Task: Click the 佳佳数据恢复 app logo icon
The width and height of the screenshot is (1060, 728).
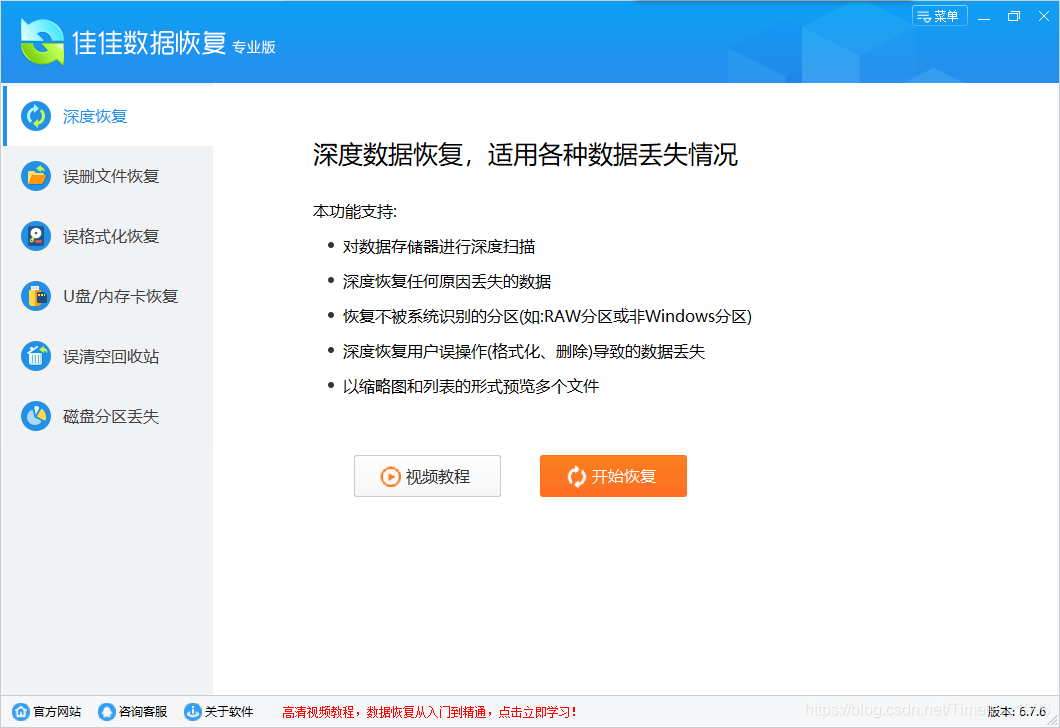Action: tap(42, 42)
